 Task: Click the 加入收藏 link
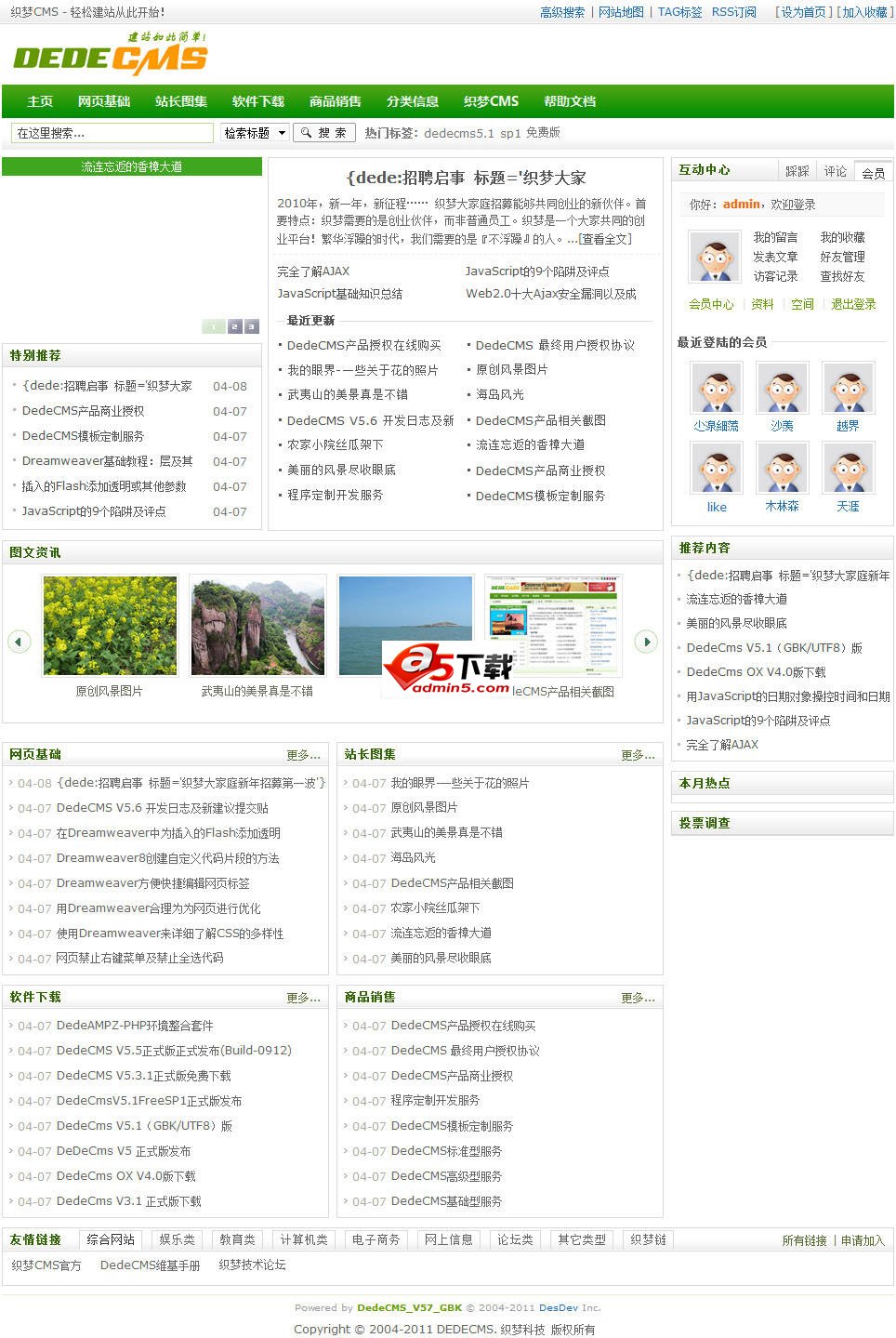864,12
